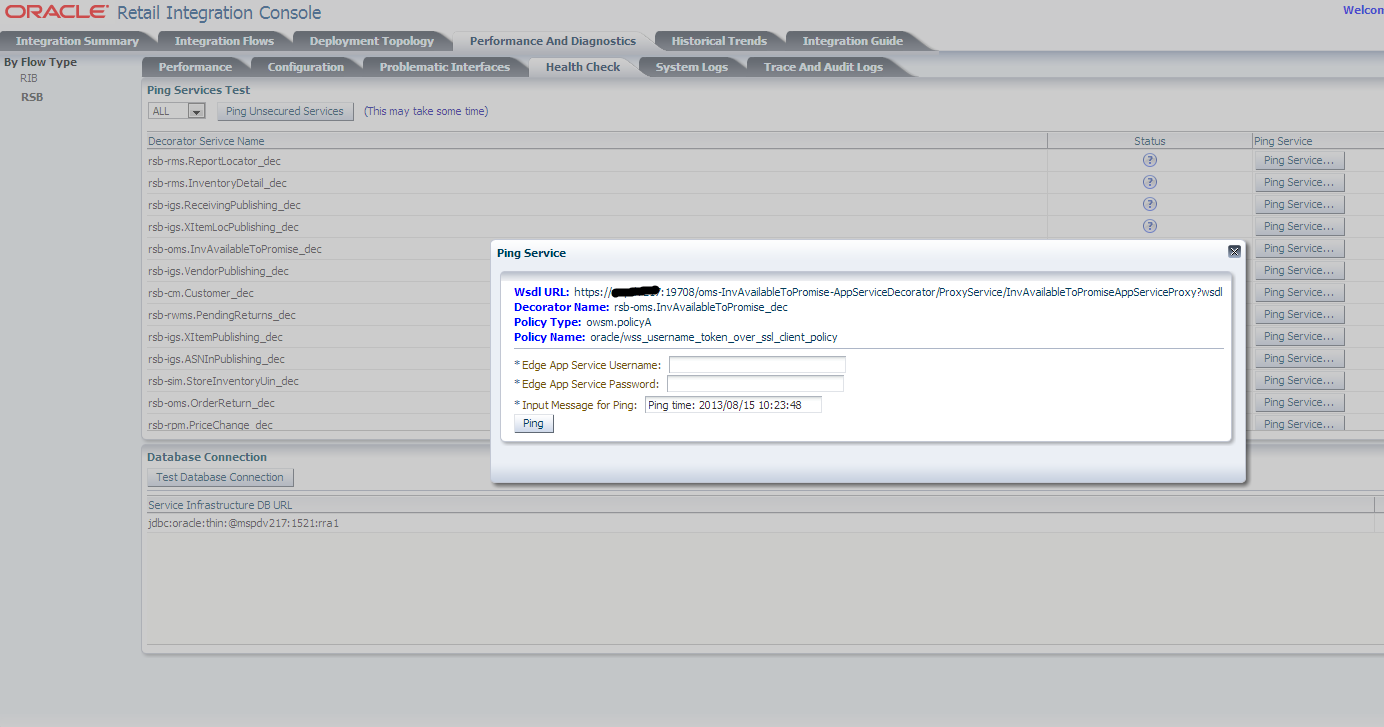Viewport: 1384px width, 727px height.
Task: Open the System Logs sub-tab
Action: 691,67
